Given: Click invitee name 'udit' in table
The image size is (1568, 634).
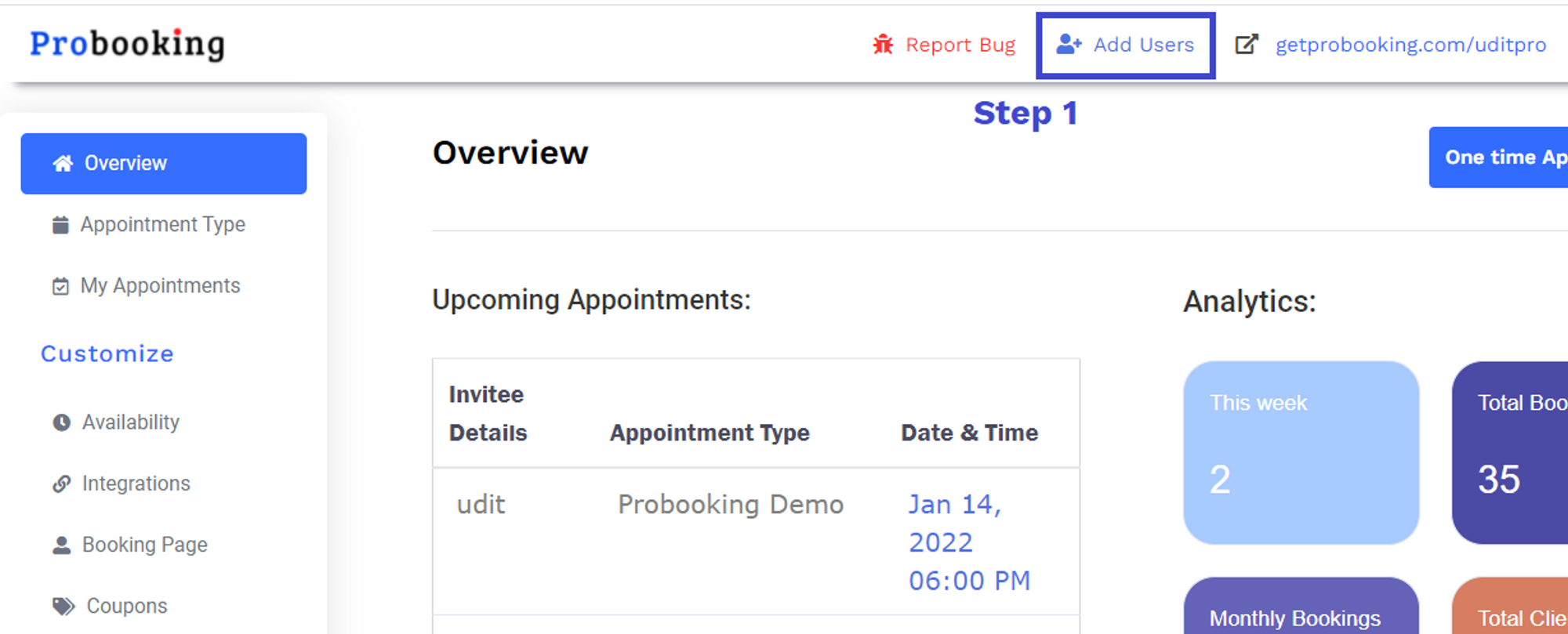Looking at the screenshot, I should (x=481, y=504).
